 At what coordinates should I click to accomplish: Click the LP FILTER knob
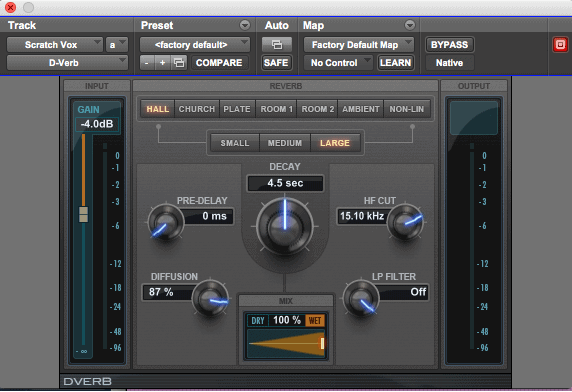[x=361, y=298]
